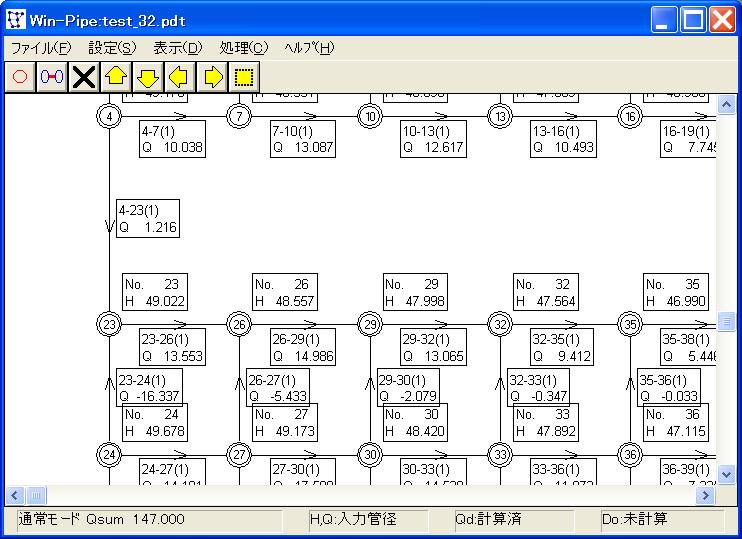
Task: Click the Win-Pipe title bar app icon
Action: 17,17
